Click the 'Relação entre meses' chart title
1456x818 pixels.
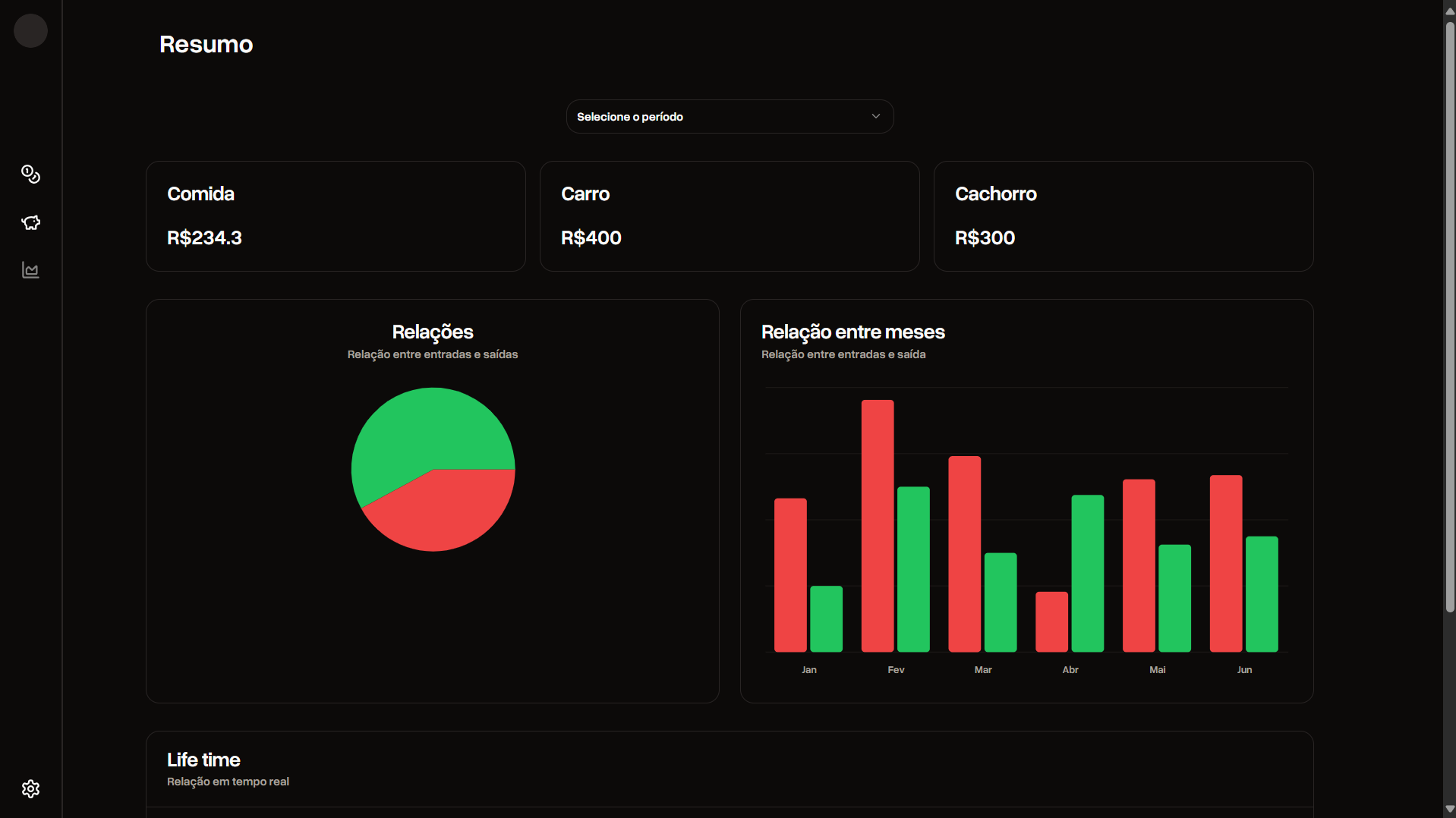tap(853, 332)
